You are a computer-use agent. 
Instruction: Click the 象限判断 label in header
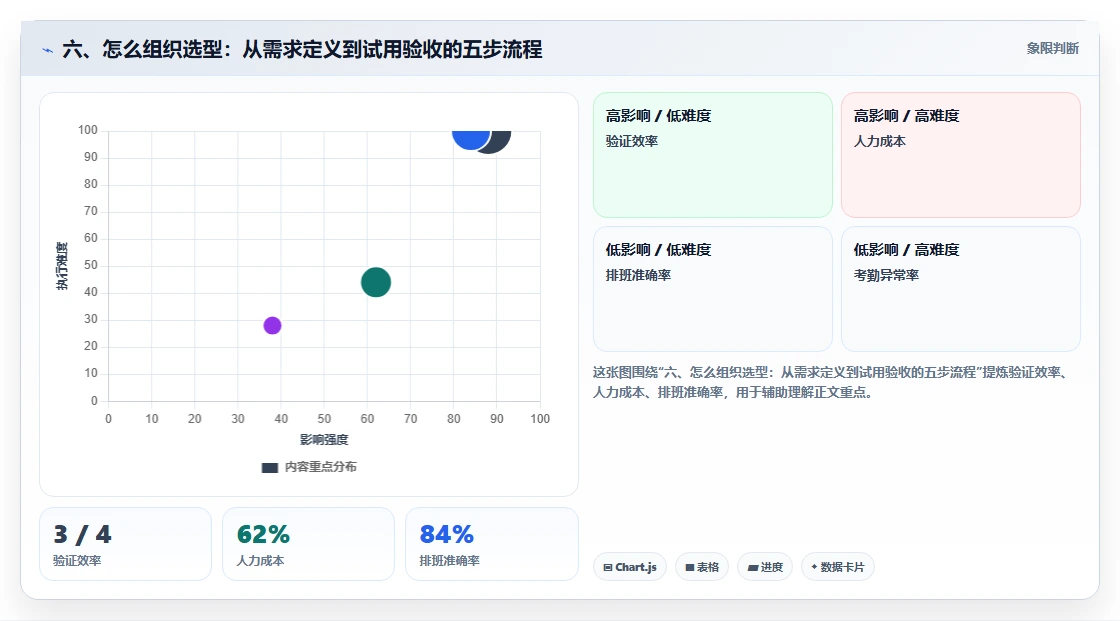coord(1052,48)
